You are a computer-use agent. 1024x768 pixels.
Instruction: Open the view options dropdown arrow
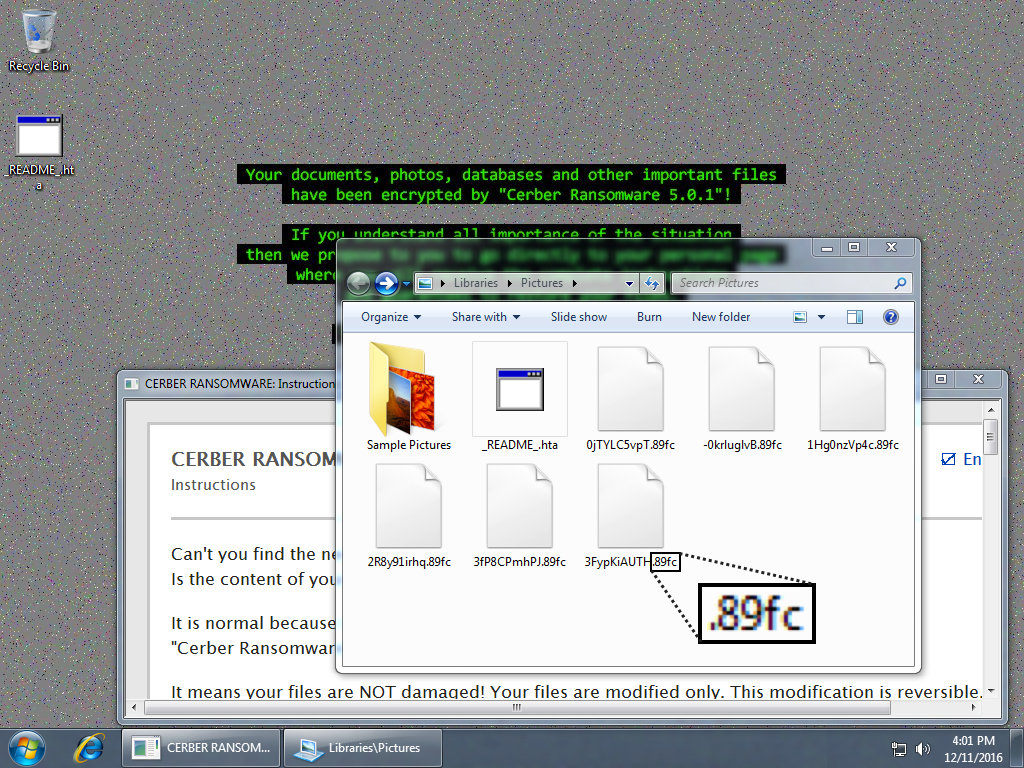(822, 317)
